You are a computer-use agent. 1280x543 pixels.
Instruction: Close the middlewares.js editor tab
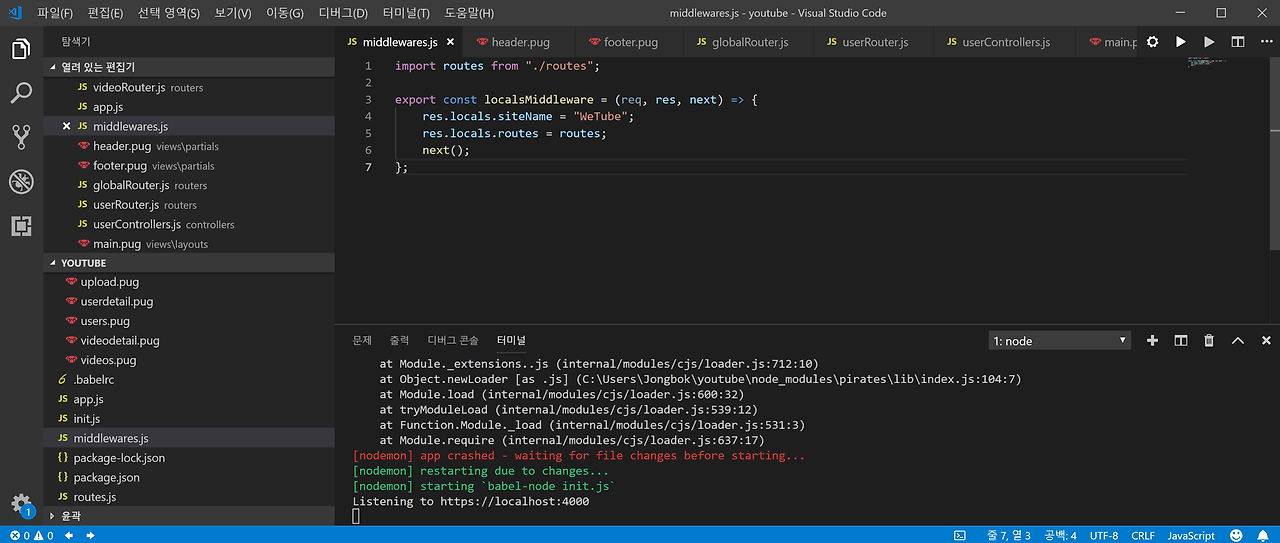coord(450,42)
